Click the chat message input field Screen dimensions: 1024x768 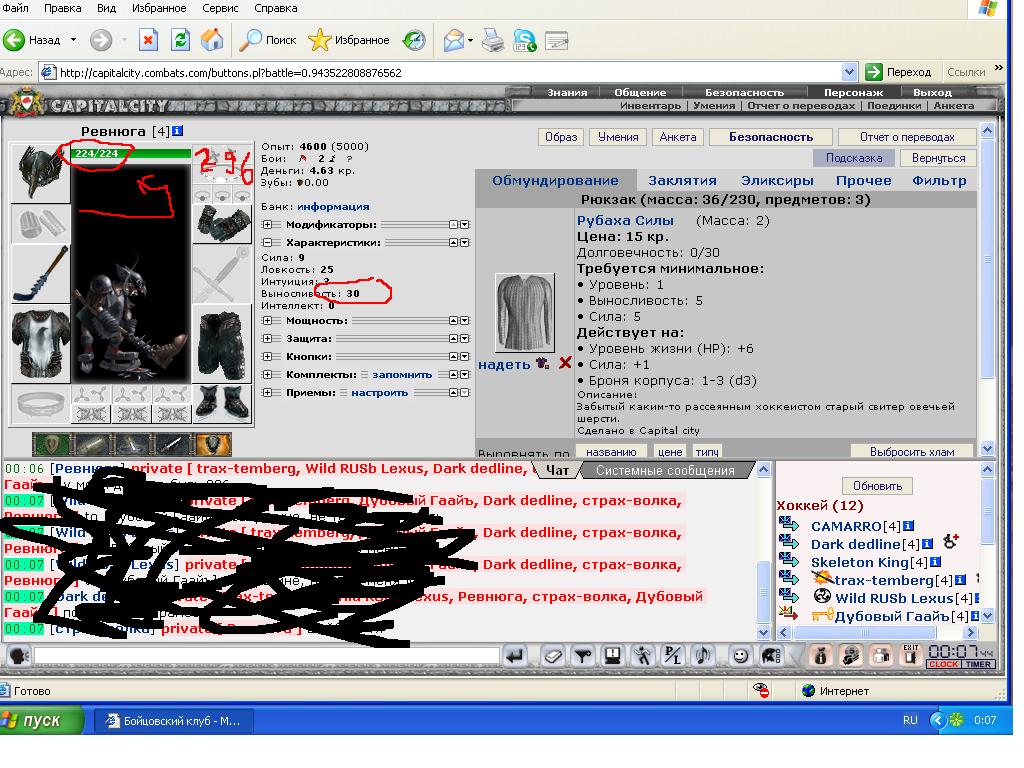tap(266, 655)
